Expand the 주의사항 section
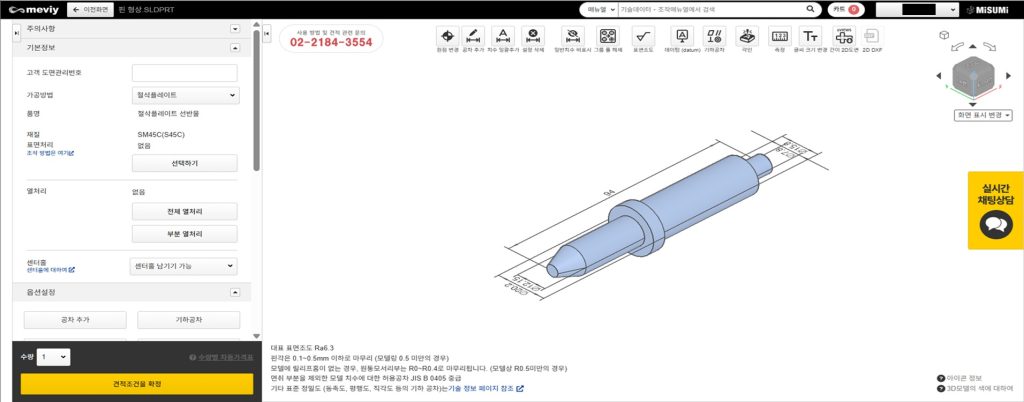 tap(234, 30)
